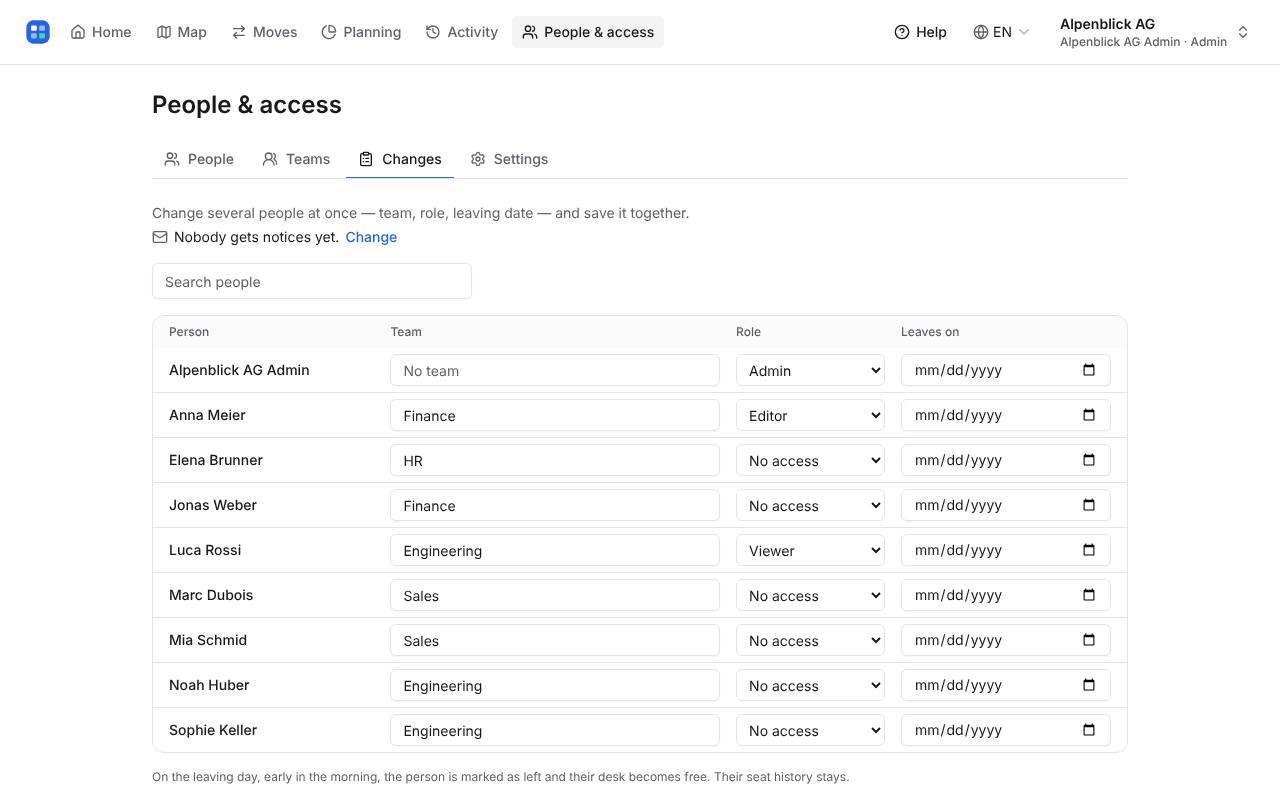The width and height of the screenshot is (1280, 800).
Task: Open calendar picker in Sophie Keller's row
Action: (1089, 730)
